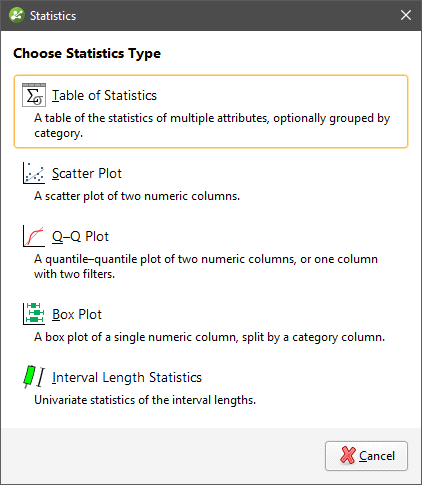Choose Interval Length Statistics label
Image resolution: width=422 pixels, height=485 pixels.
(127, 378)
